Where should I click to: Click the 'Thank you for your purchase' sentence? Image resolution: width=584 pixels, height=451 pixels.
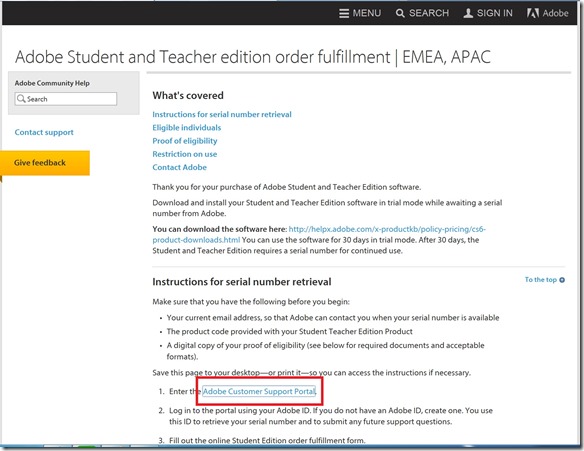[x=286, y=187]
